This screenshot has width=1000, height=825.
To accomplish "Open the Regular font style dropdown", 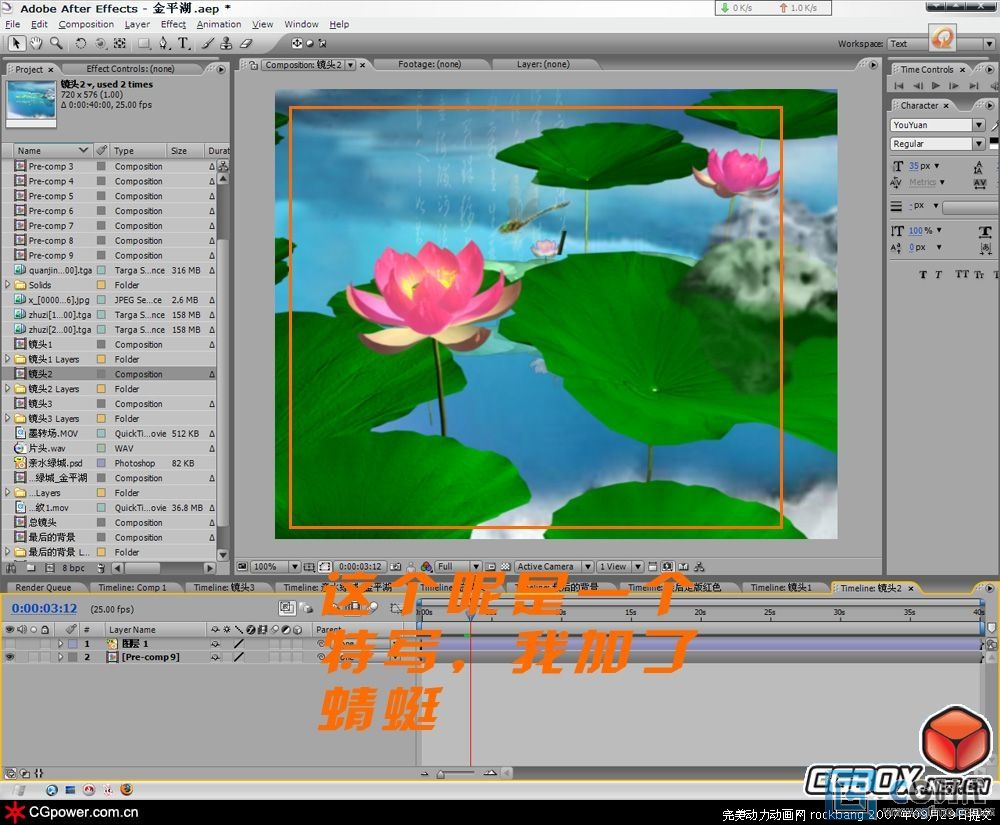I will click(x=978, y=144).
